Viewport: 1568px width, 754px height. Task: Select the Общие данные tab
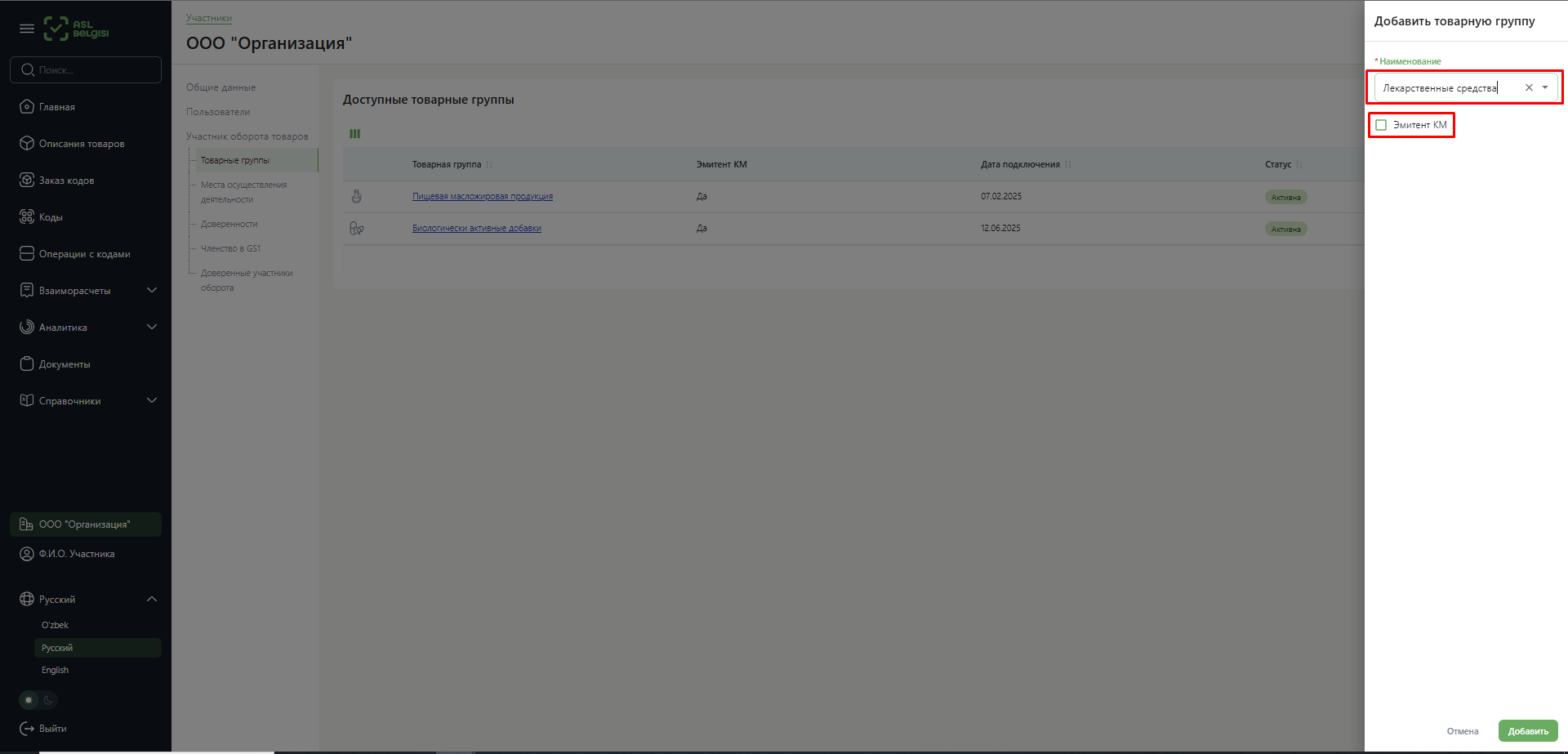(220, 87)
